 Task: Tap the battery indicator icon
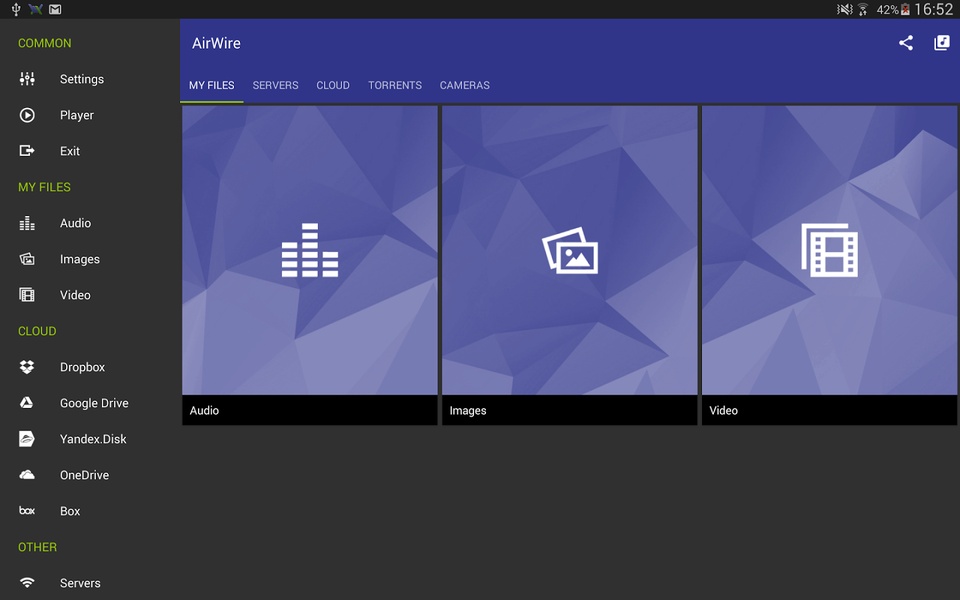[905, 9]
